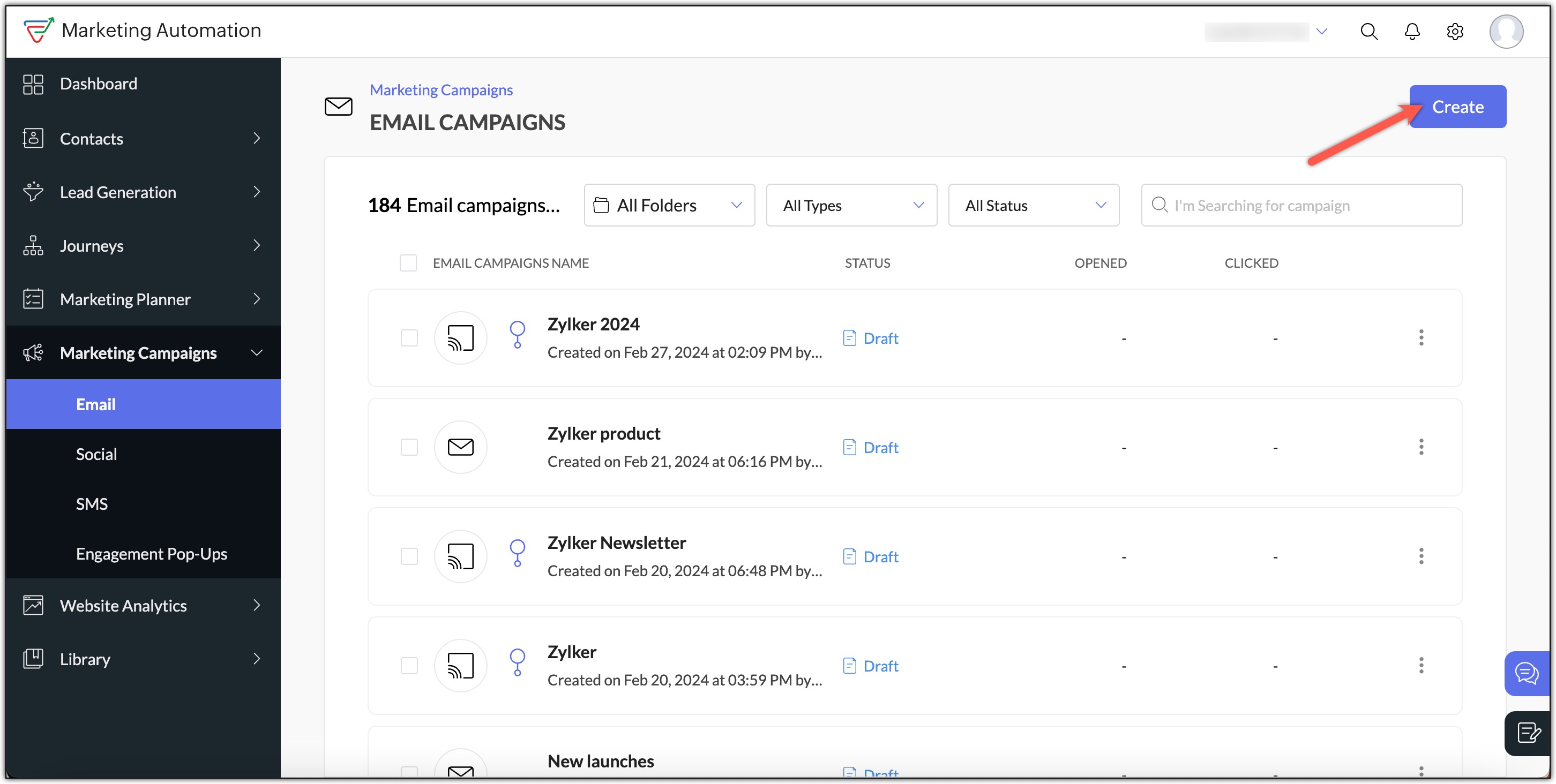Expand the Lead Generation chevron
This screenshot has height=784, width=1556.
pos(257,192)
